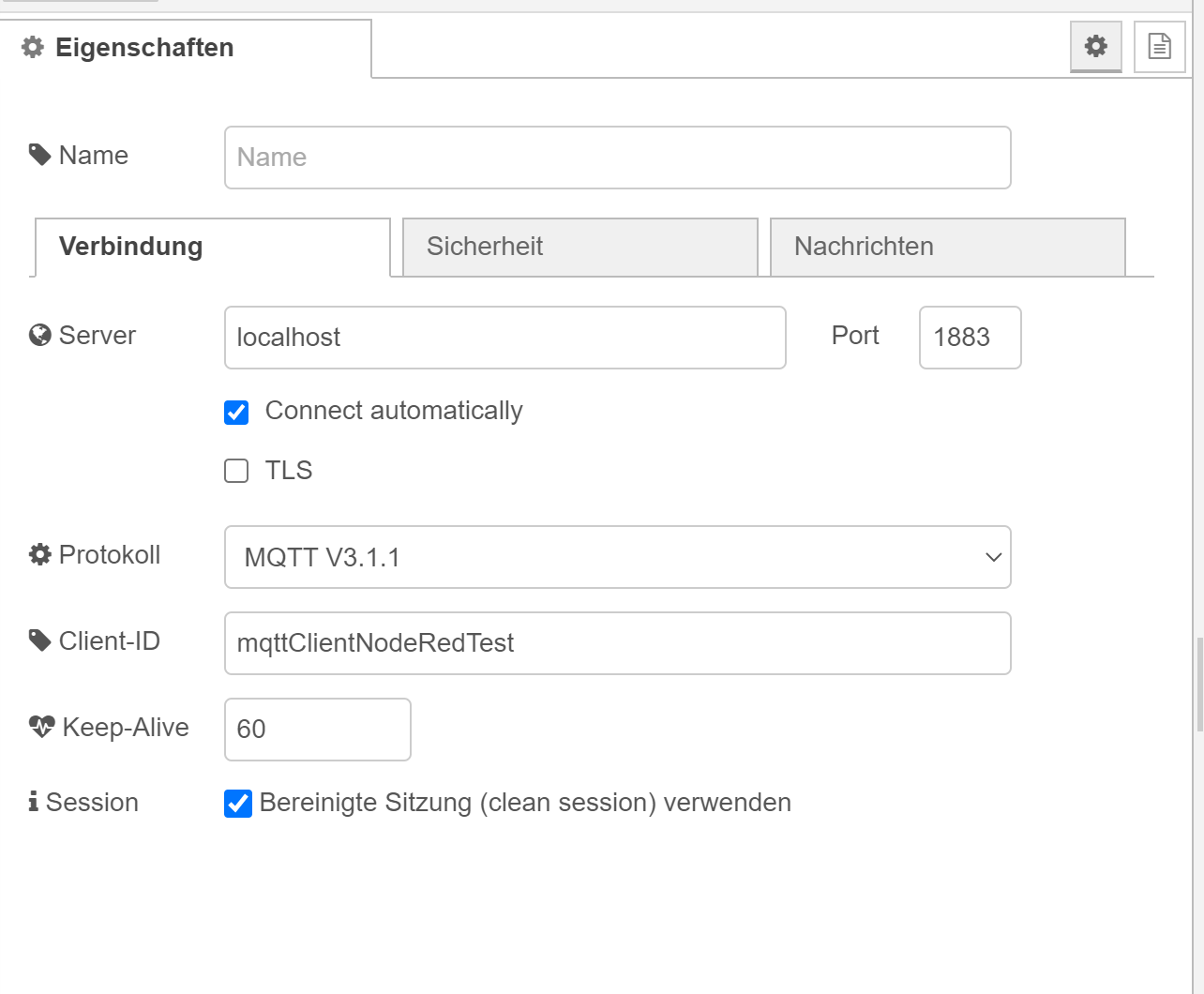
Task: Switch to the Nachrichten tab
Action: coord(948,248)
